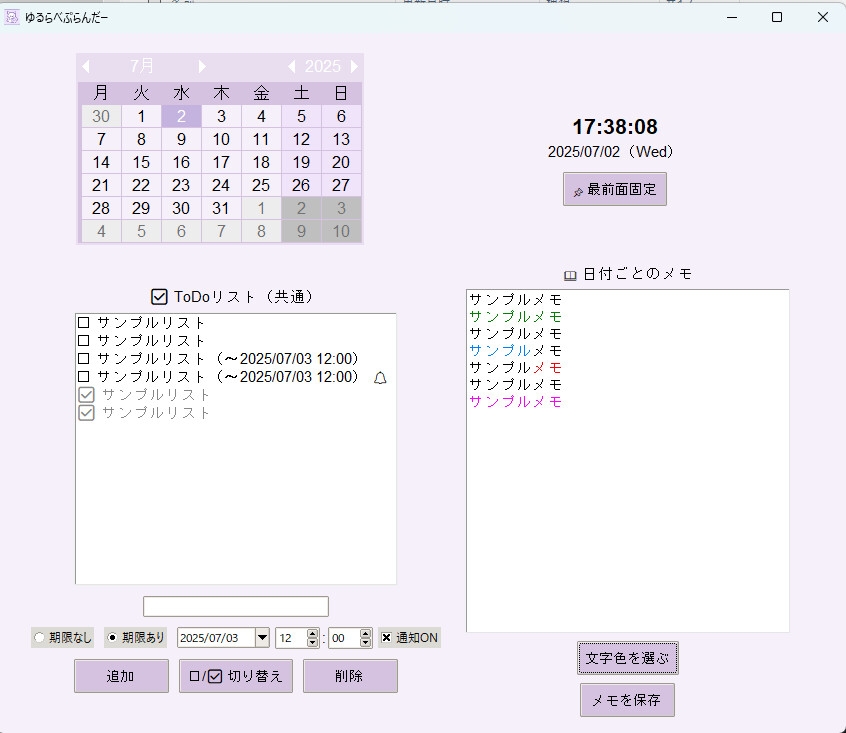Click the new ToDo input field
The image size is (846, 733).
click(235, 606)
